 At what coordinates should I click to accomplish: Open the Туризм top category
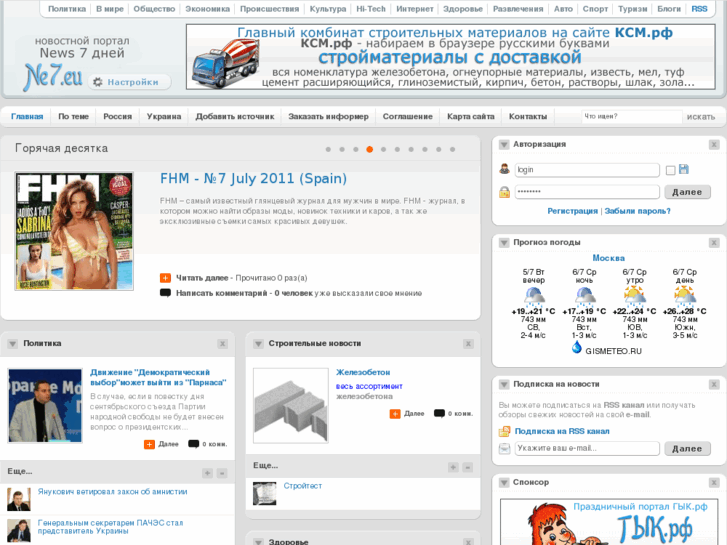click(x=632, y=9)
